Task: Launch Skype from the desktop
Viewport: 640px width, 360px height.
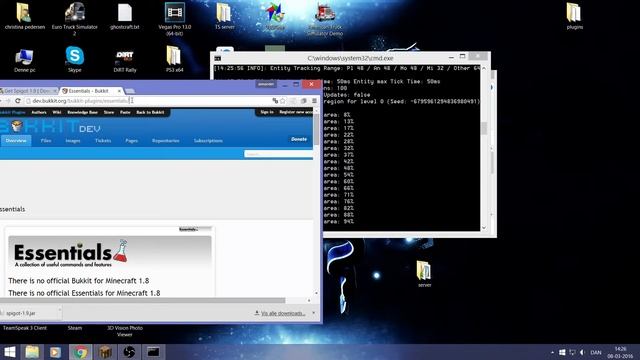Action: (x=75, y=60)
